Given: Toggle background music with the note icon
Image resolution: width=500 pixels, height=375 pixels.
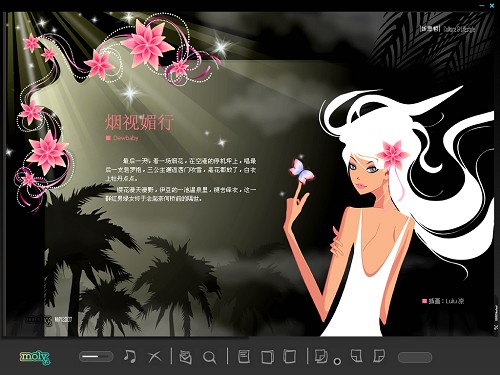Looking at the screenshot, I should tap(130, 356).
